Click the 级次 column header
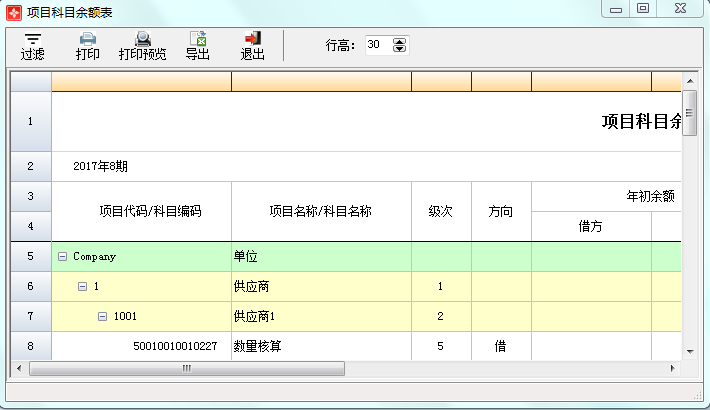 [x=441, y=211]
